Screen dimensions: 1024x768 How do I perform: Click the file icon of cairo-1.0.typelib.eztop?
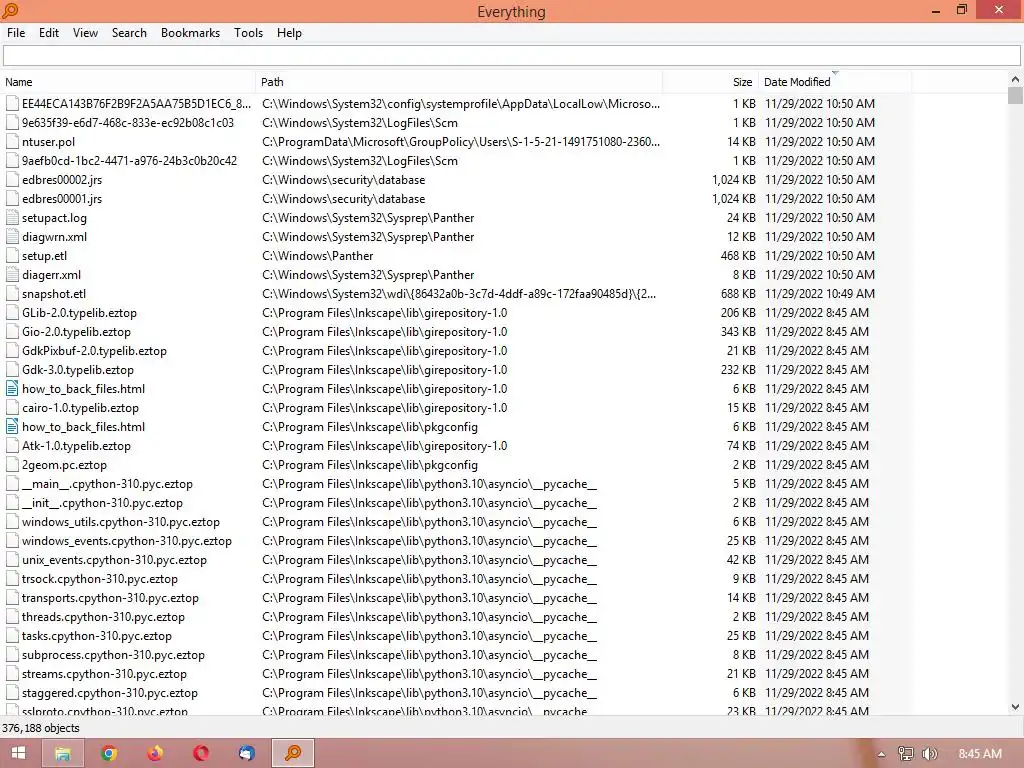coord(12,408)
